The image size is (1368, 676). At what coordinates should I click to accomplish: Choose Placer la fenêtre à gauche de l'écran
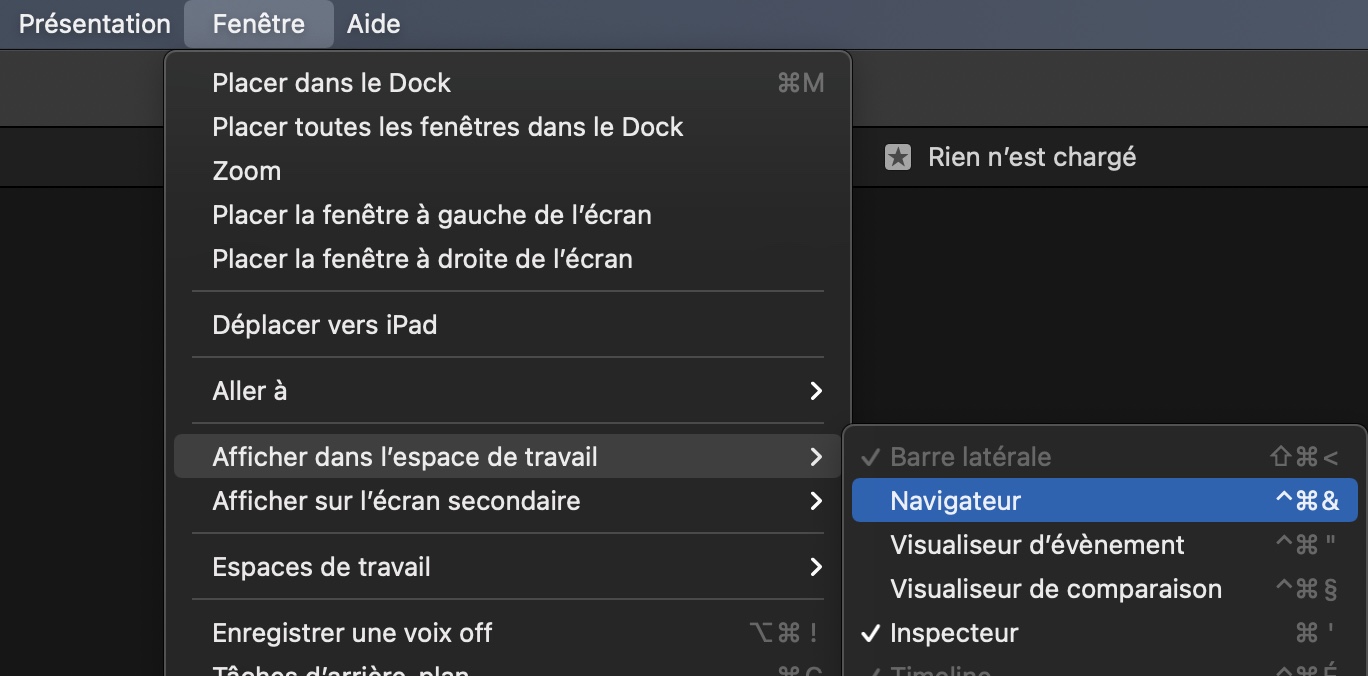(x=432, y=215)
